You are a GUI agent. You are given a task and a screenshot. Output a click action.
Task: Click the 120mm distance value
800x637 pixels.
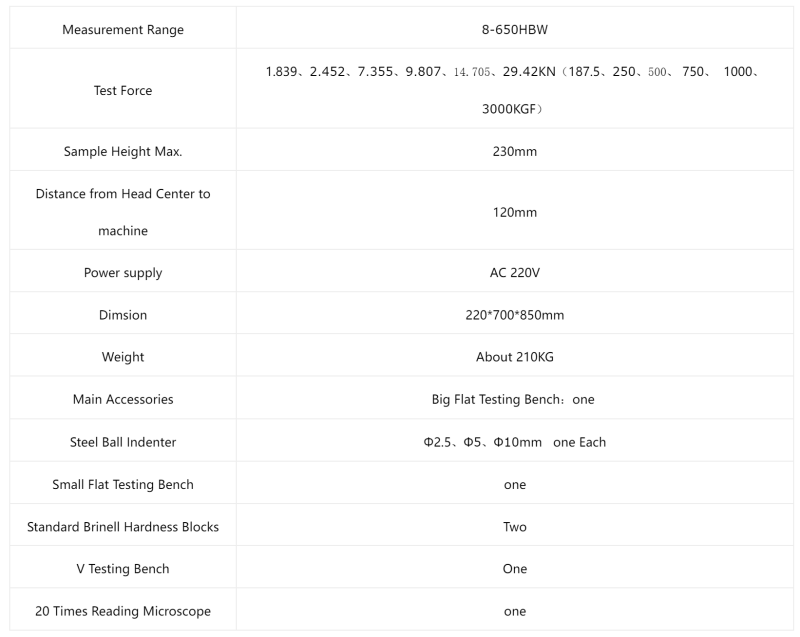pos(514,212)
